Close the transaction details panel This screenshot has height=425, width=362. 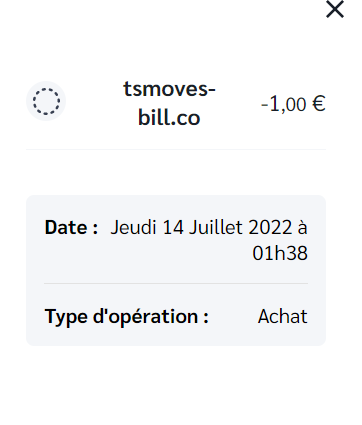(335, 9)
